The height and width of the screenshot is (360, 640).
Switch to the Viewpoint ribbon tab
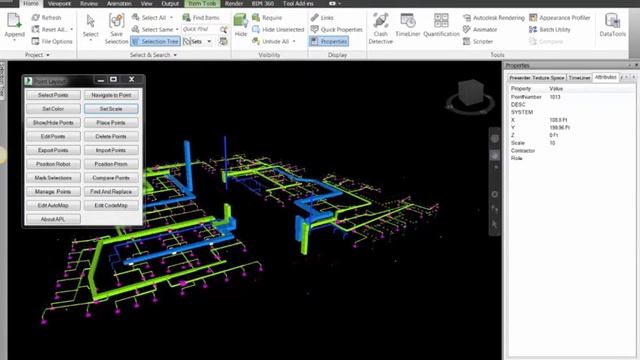coord(60,4)
